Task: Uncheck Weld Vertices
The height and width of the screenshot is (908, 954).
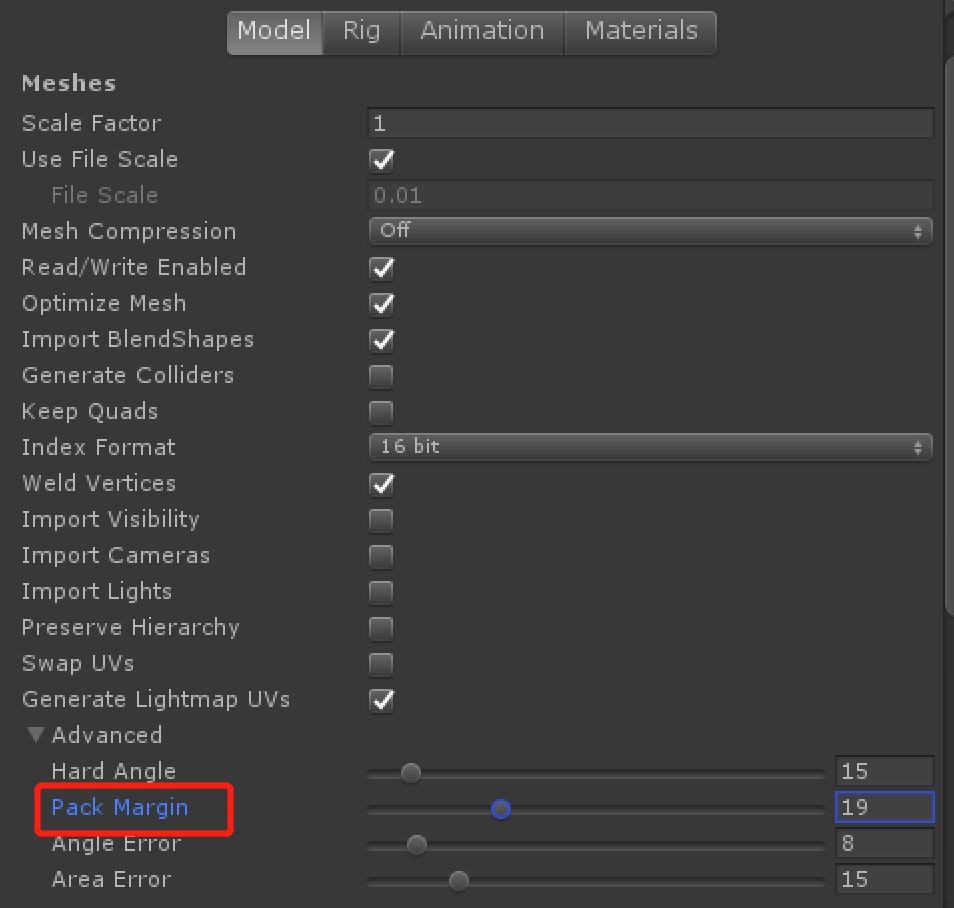Action: (x=380, y=484)
